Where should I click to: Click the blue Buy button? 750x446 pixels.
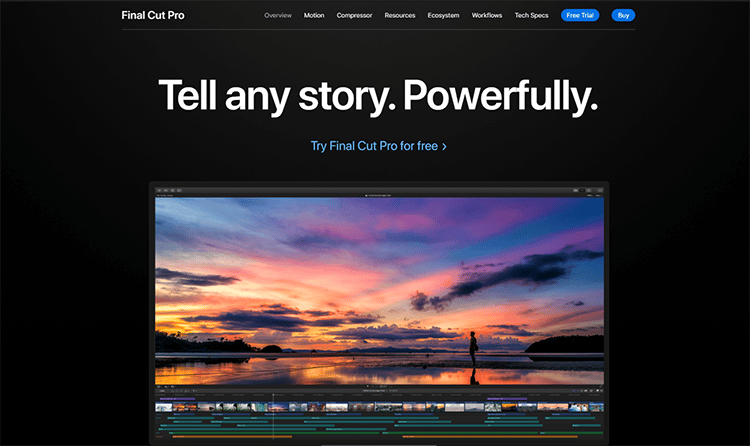tap(623, 16)
